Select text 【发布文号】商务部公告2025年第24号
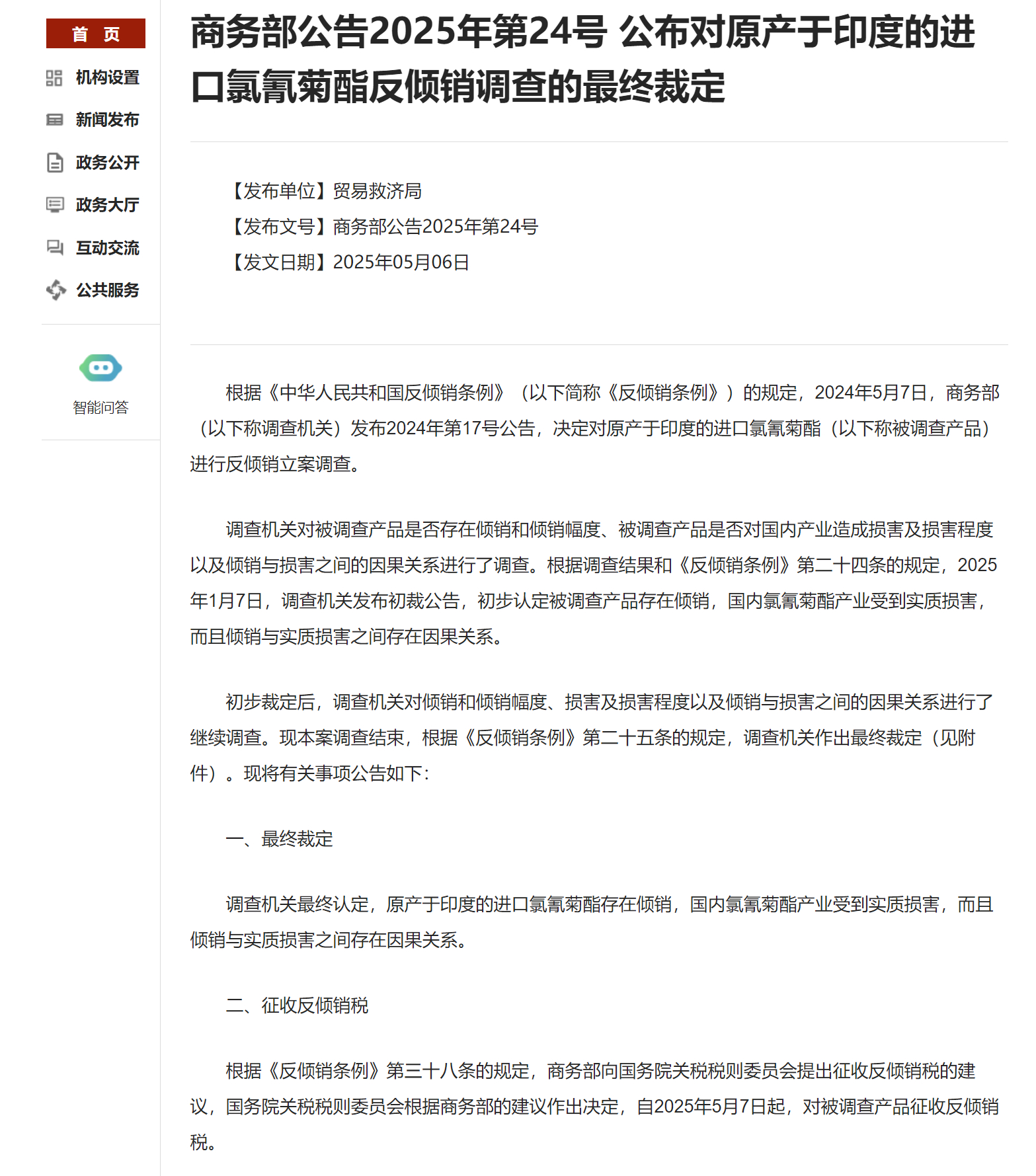The height and width of the screenshot is (1176, 1036). (x=381, y=227)
